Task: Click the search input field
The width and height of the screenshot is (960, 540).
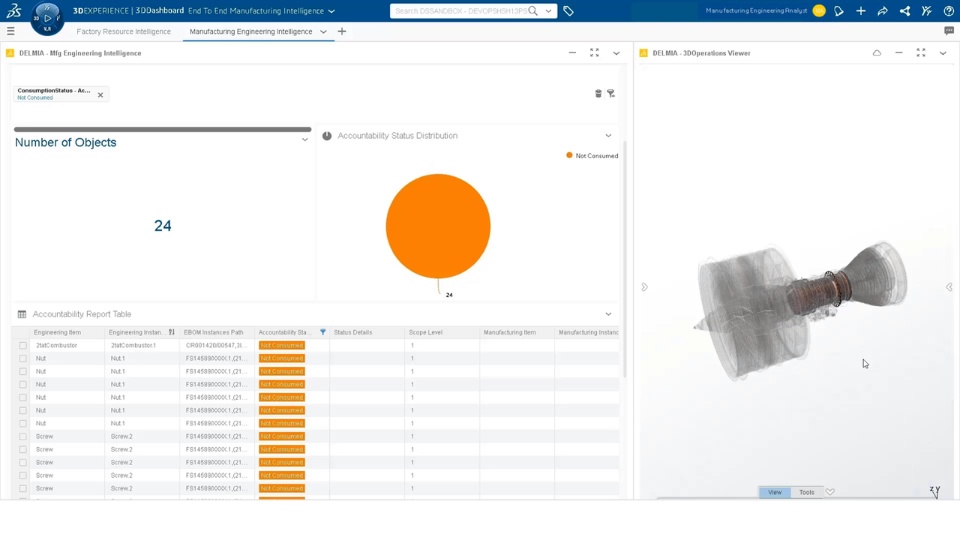Action: coord(460,11)
